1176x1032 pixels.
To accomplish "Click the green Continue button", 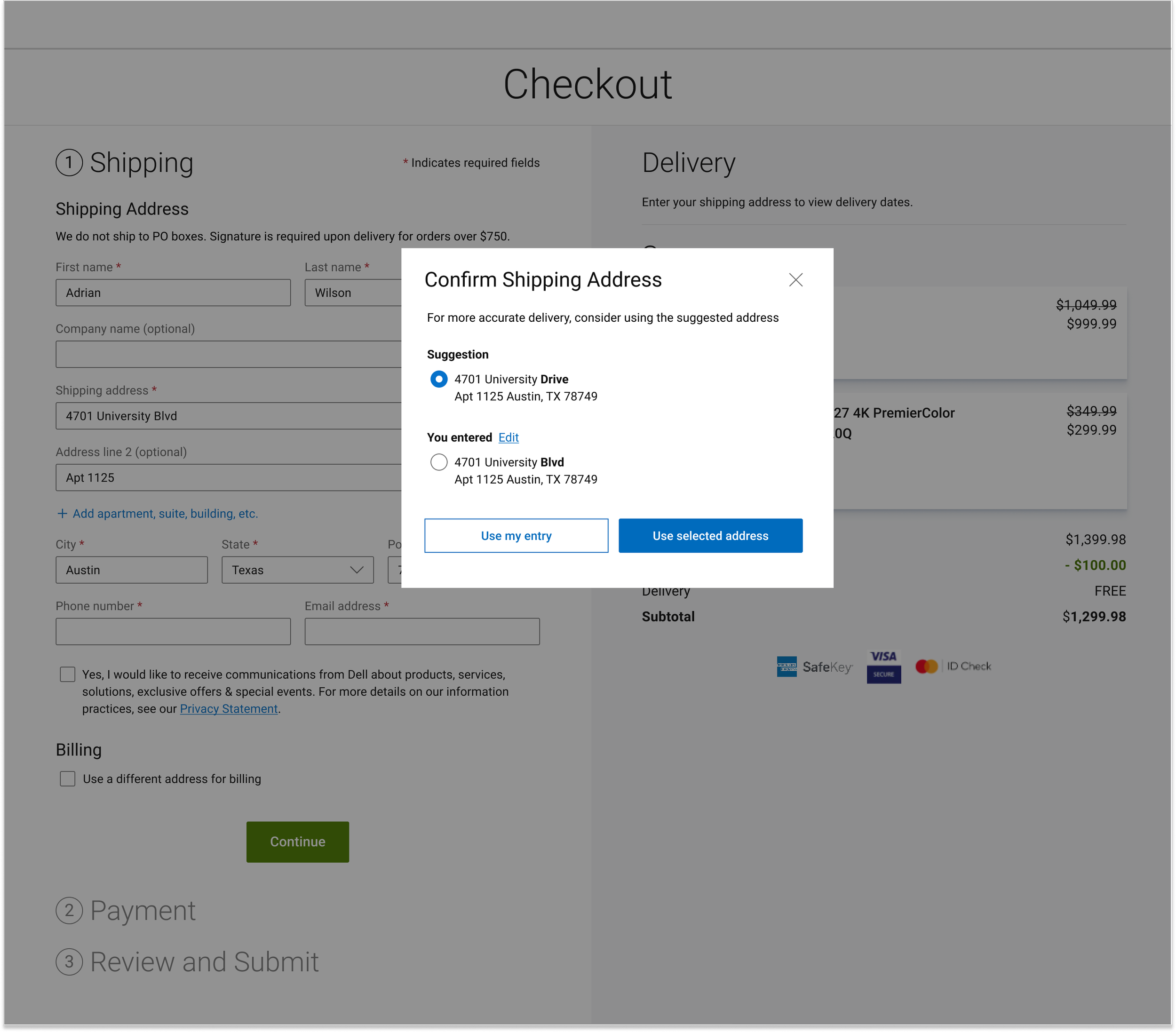I will [x=297, y=841].
